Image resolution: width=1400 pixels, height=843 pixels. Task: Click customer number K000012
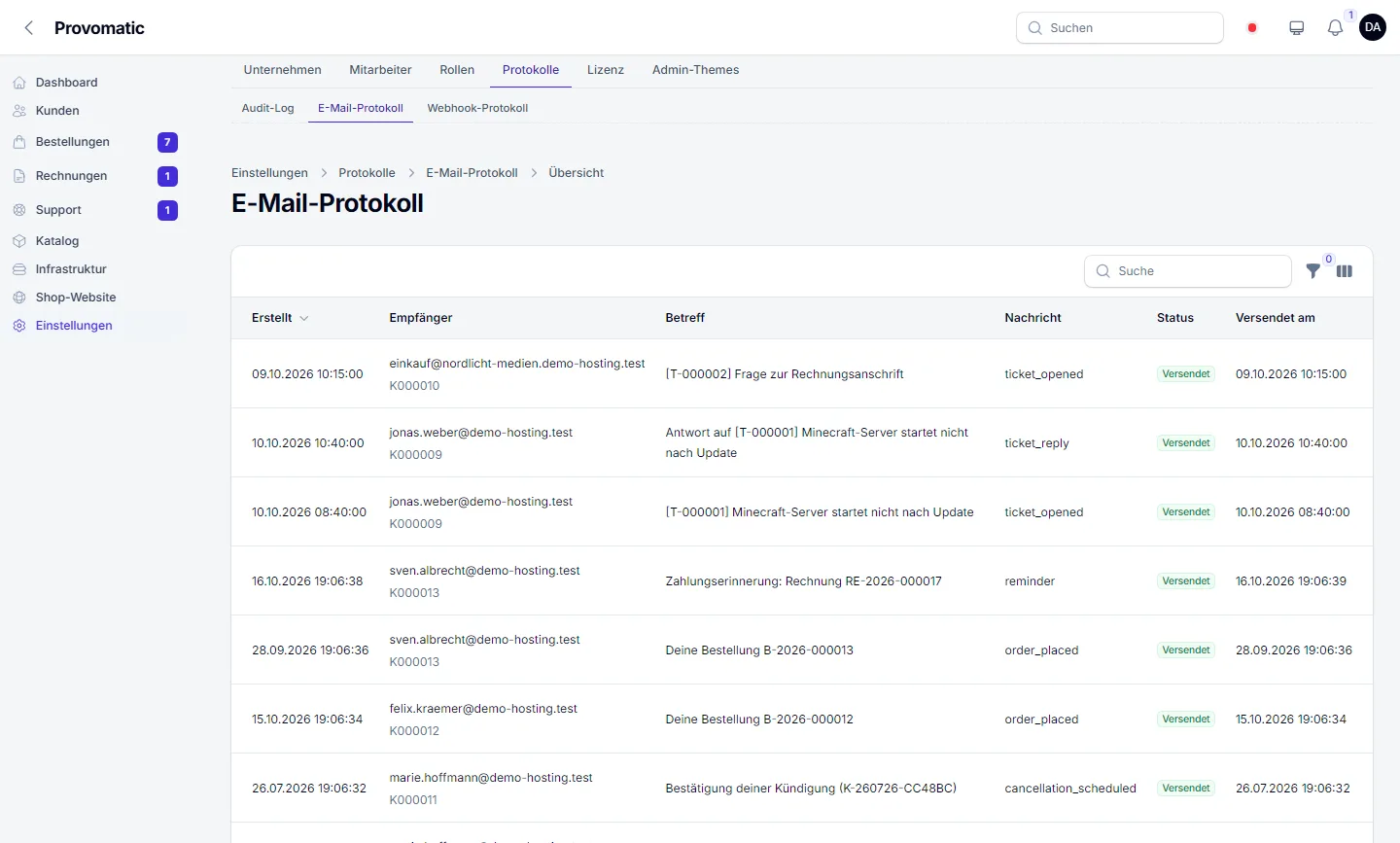click(x=414, y=731)
